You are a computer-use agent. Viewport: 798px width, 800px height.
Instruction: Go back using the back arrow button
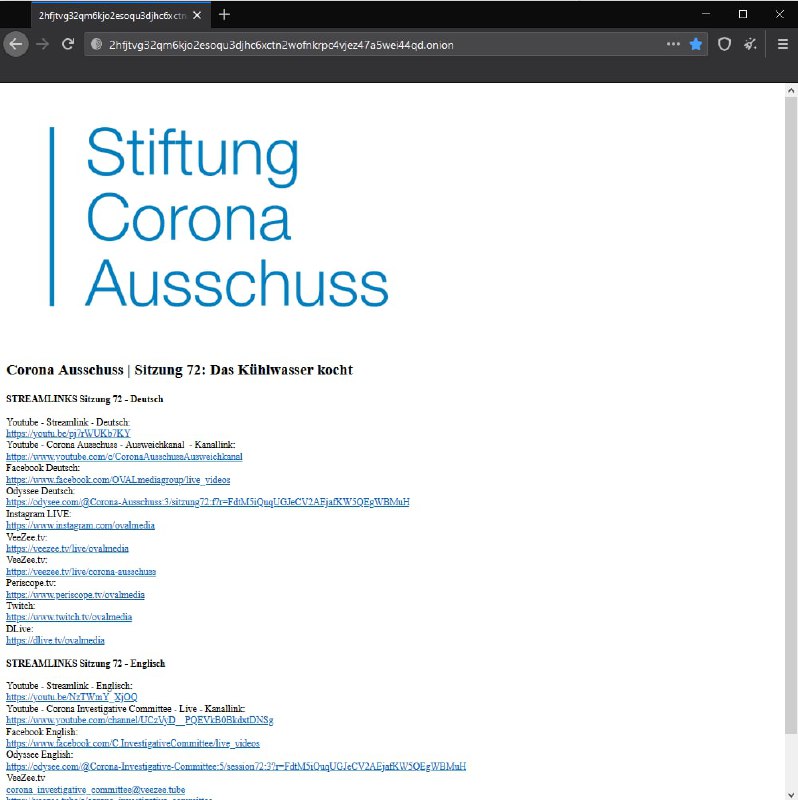tap(16, 44)
